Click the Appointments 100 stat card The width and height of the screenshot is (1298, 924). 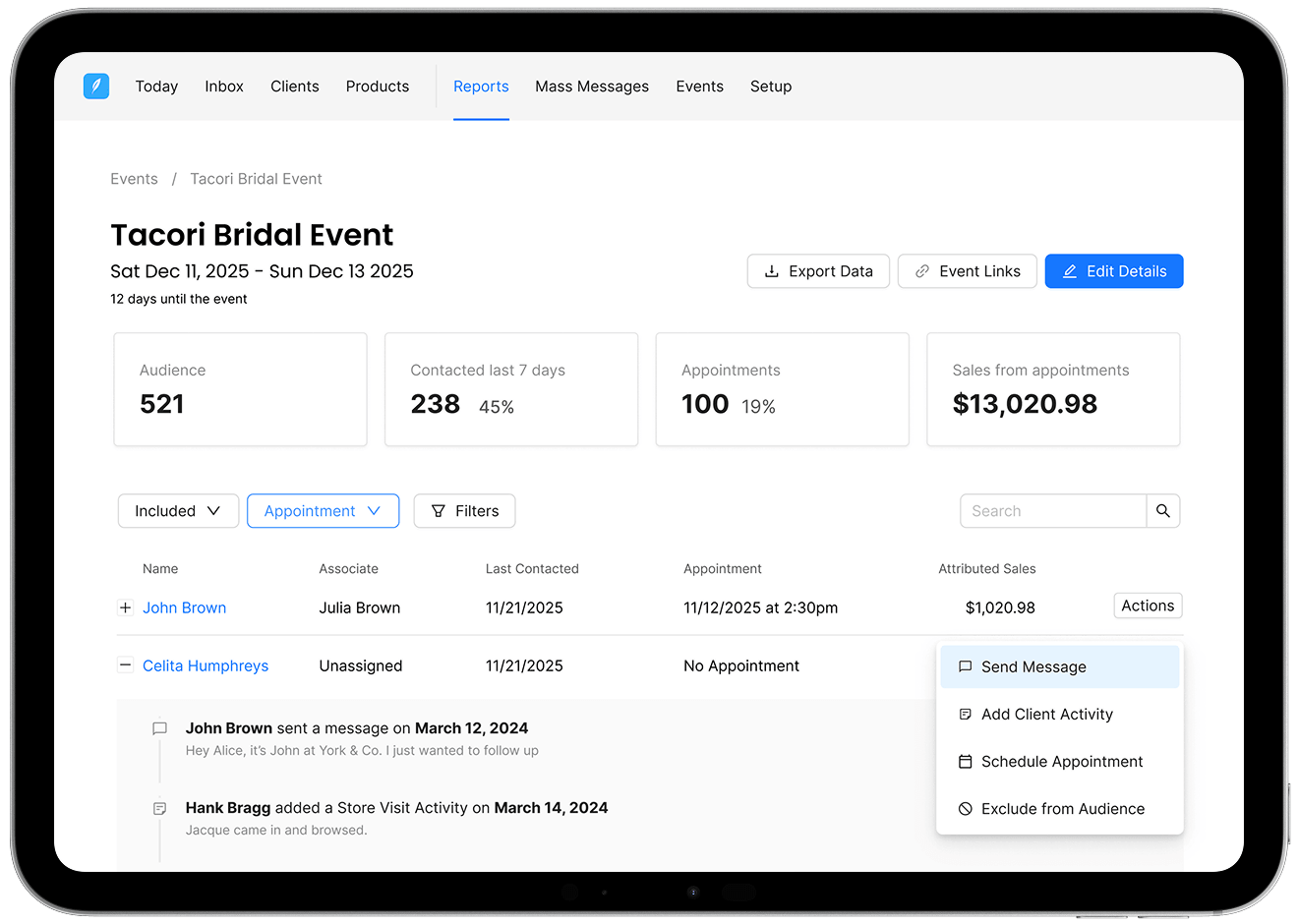(783, 389)
